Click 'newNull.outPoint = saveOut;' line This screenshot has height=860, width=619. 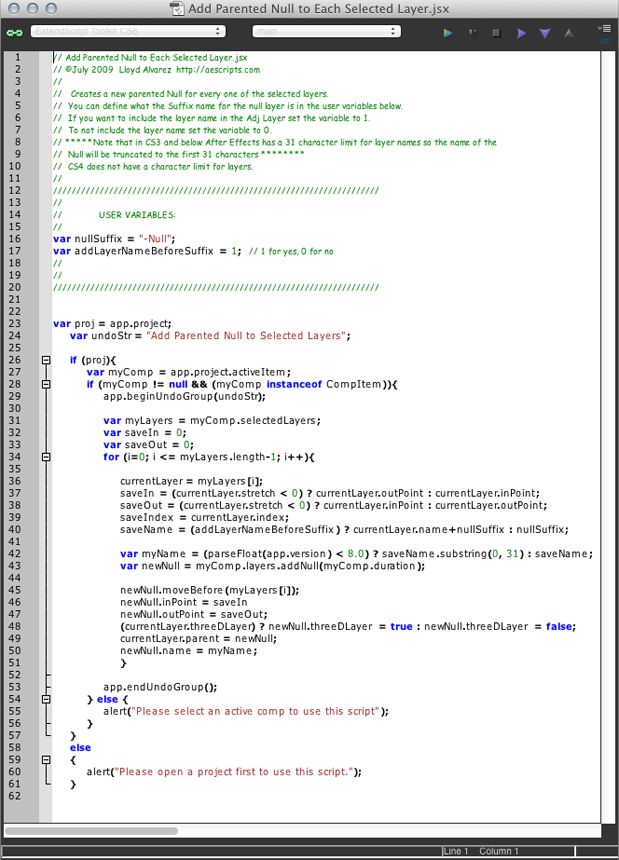pos(194,614)
